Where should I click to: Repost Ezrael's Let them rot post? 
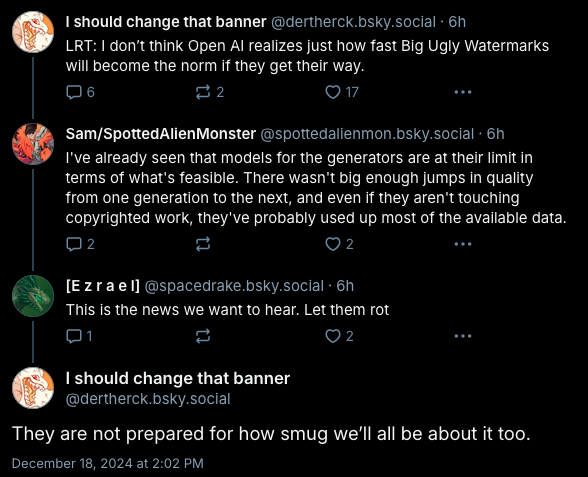(203, 336)
